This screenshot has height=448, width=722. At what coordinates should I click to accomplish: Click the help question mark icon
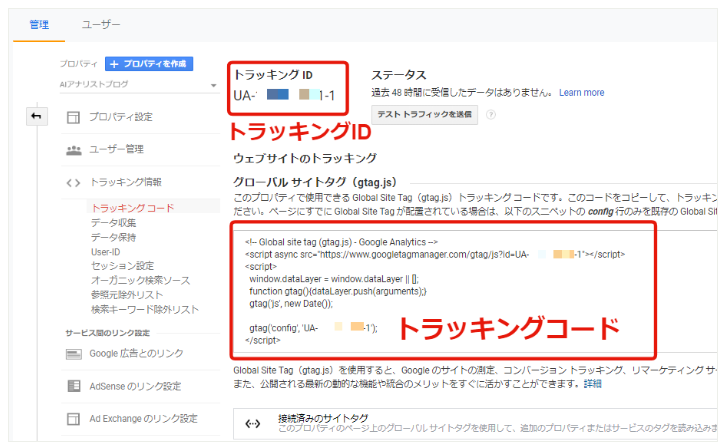pyautogui.click(x=491, y=115)
